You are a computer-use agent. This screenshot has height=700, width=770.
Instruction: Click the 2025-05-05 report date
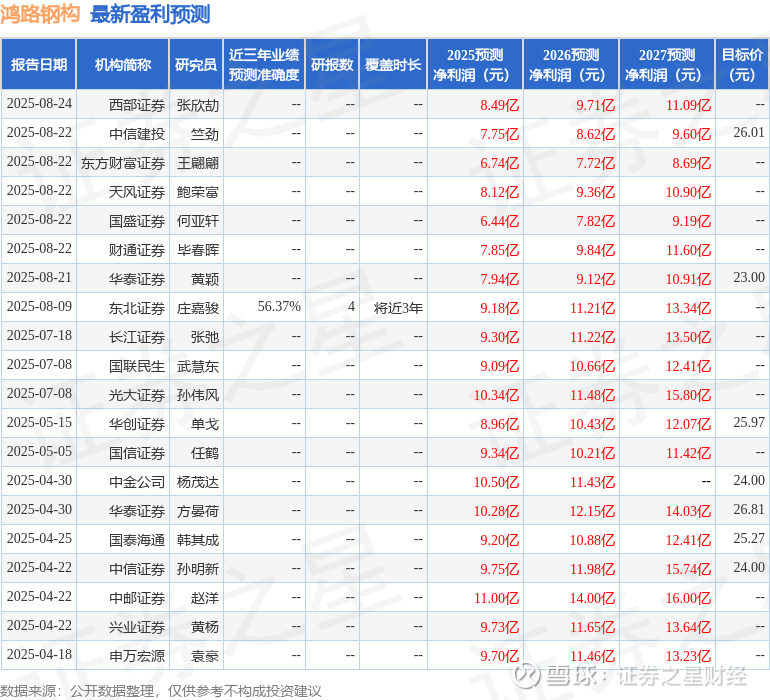[x=39, y=451]
